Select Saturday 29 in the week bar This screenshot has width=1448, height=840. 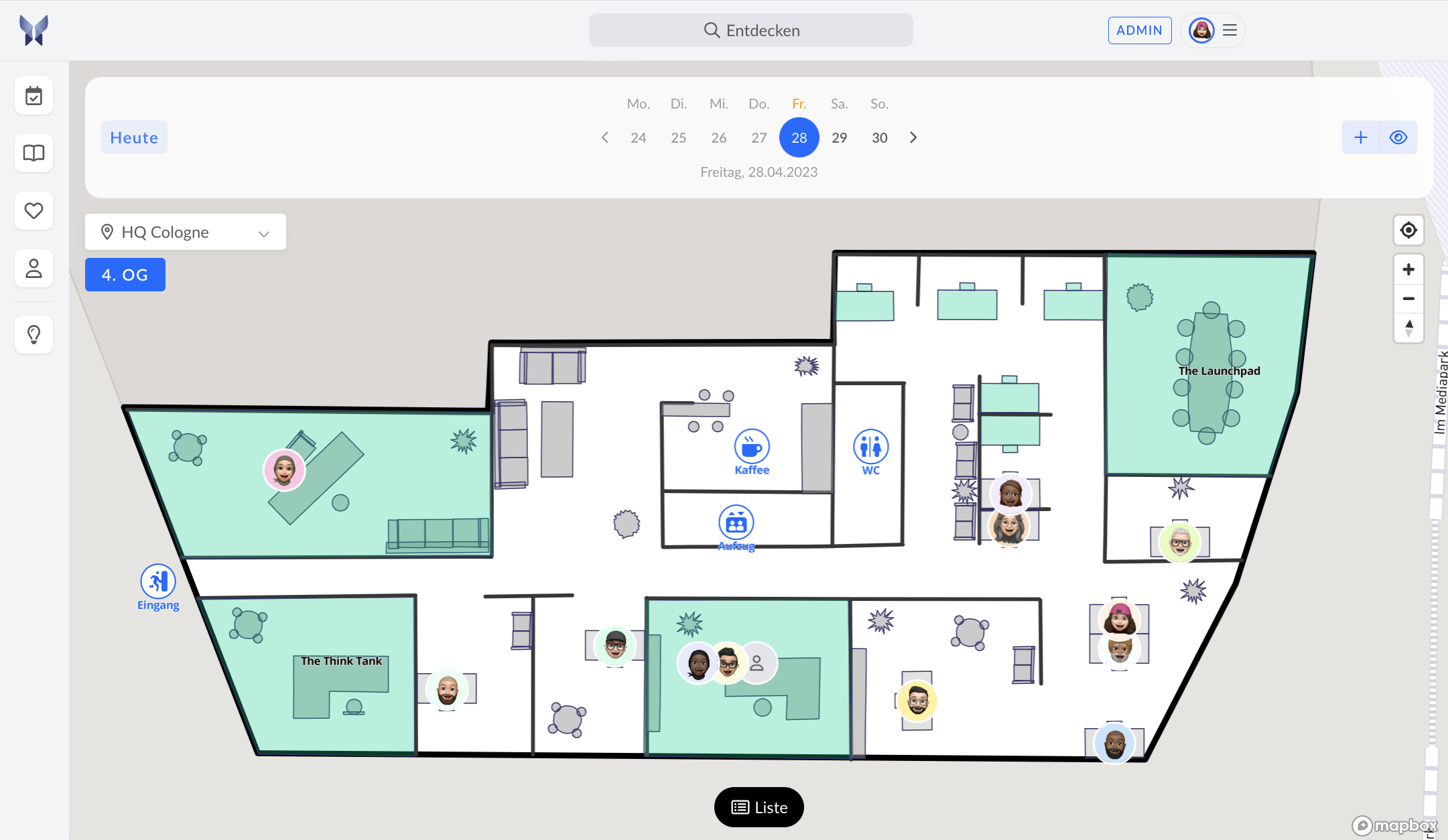pyautogui.click(x=839, y=137)
